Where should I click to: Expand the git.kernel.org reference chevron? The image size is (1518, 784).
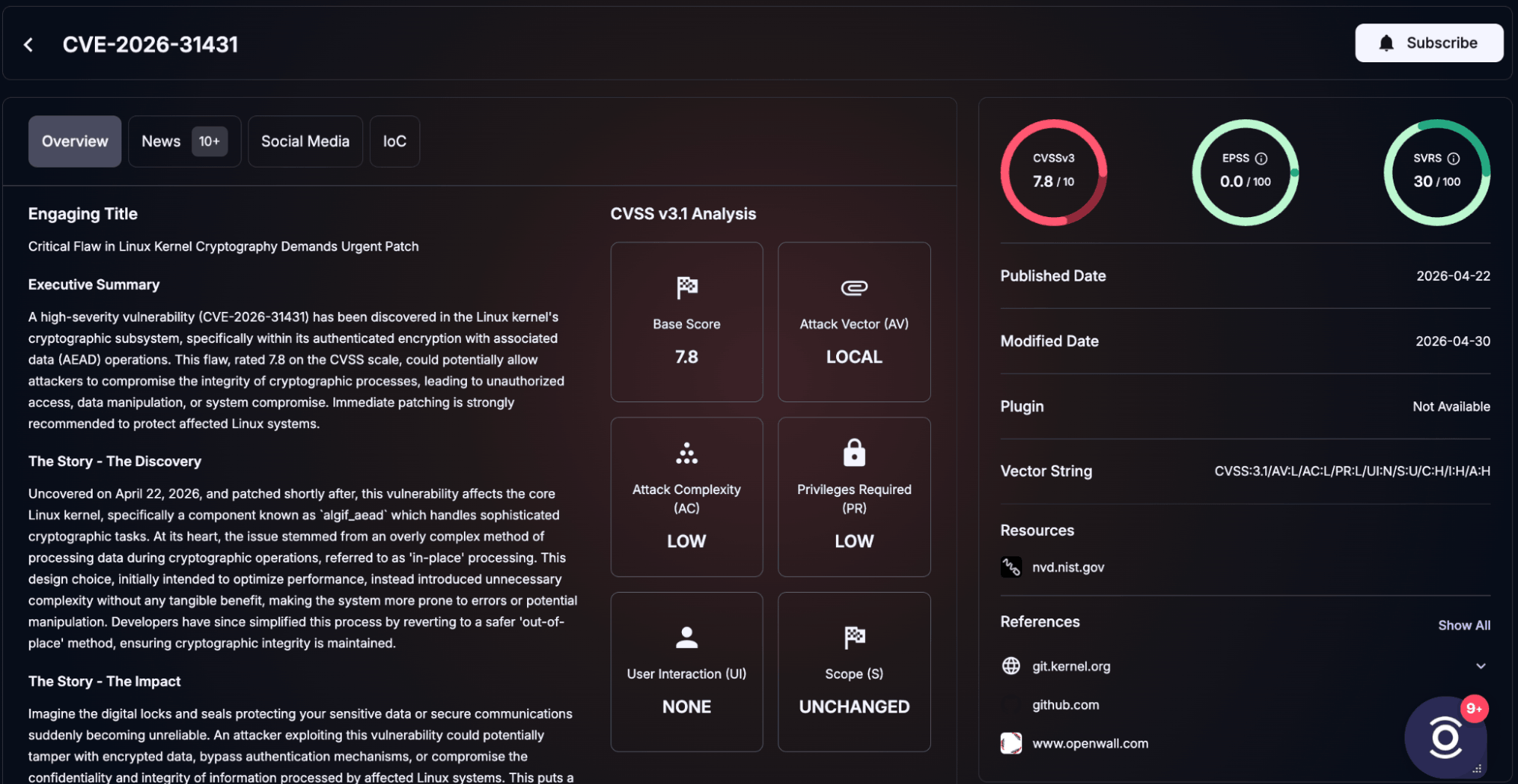click(x=1480, y=666)
